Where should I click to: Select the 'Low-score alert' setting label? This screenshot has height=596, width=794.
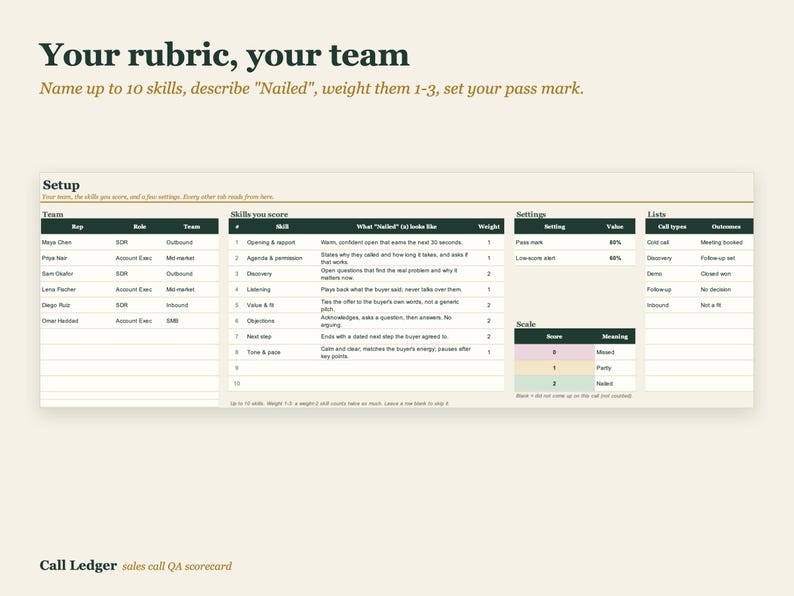554,258
